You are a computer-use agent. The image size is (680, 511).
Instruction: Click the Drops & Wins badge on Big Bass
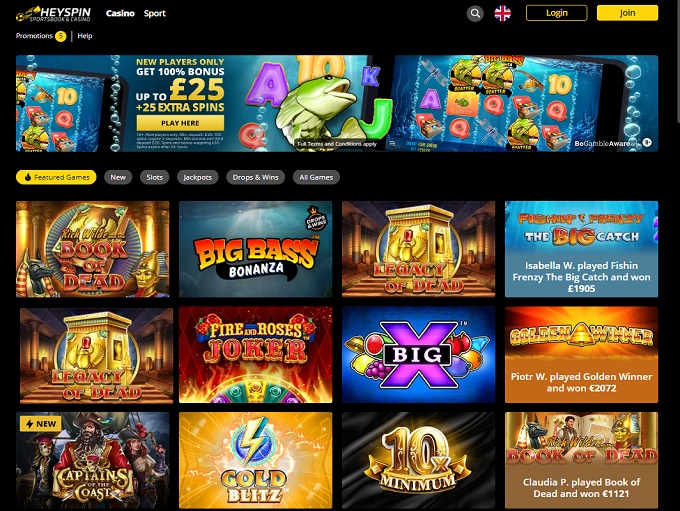(317, 220)
